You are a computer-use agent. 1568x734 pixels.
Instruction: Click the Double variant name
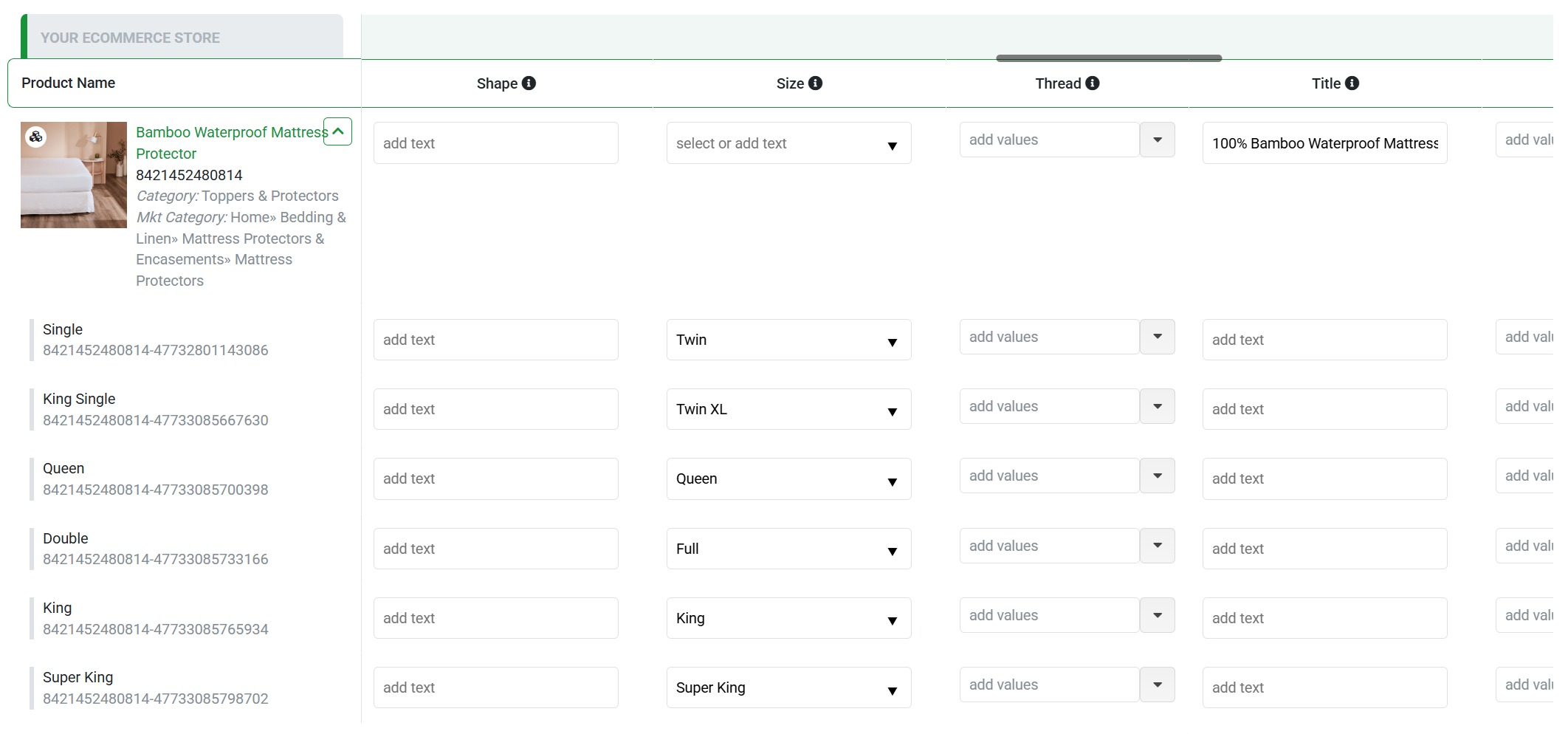pyautogui.click(x=66, y=538)
